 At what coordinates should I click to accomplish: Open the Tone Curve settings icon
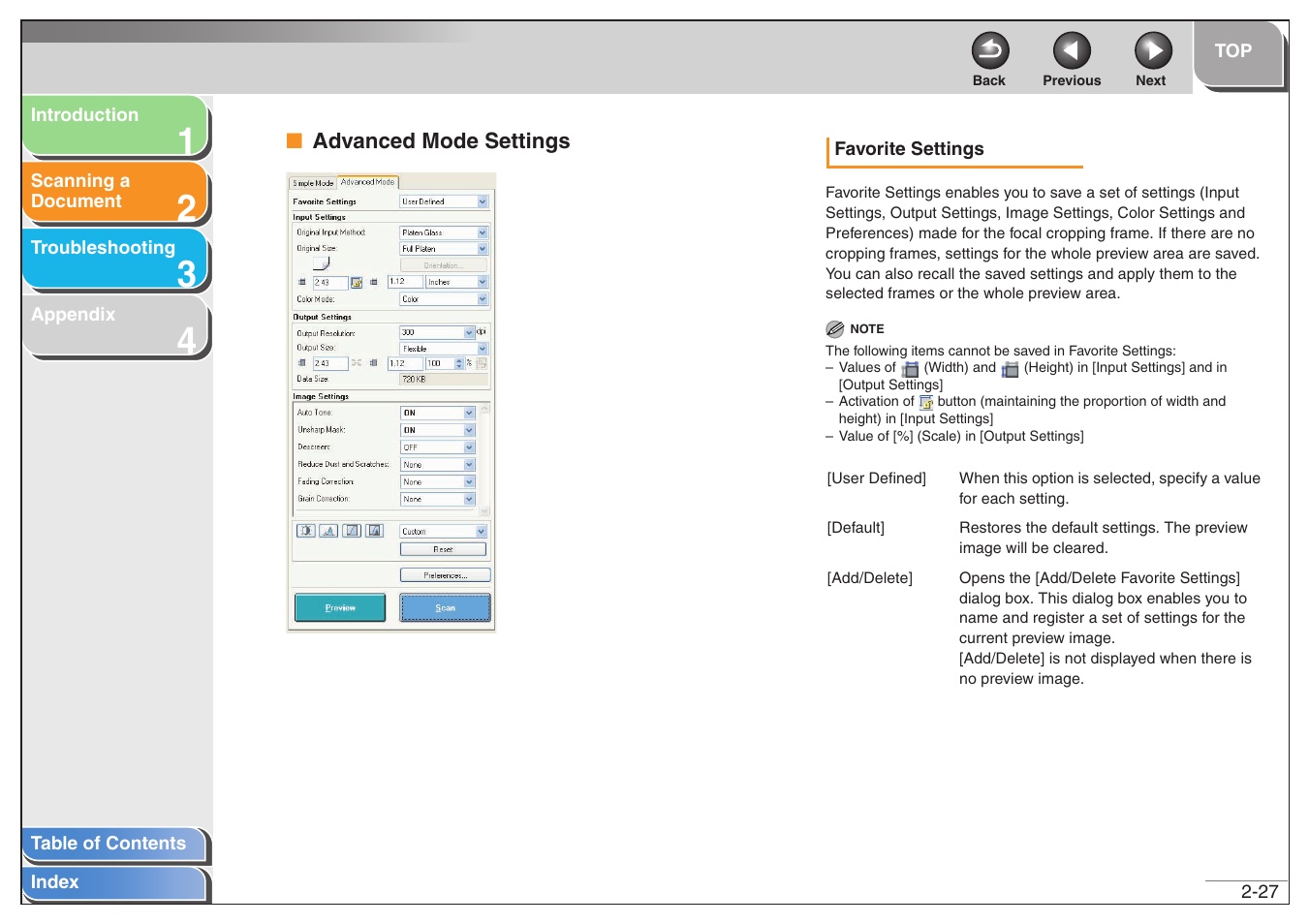352,531
